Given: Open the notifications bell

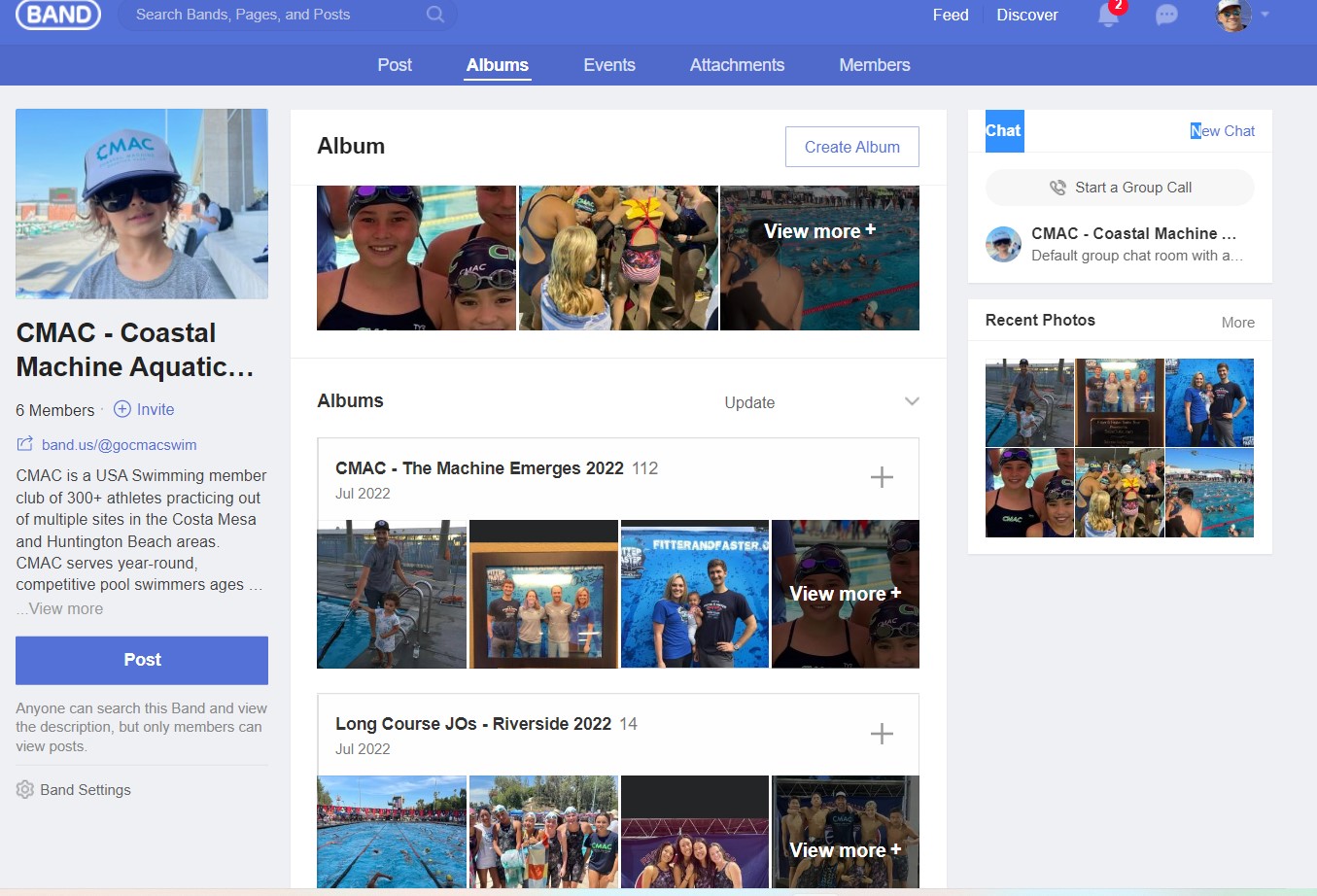Looking at the screenshot, I should click(x=1108, y=16).
